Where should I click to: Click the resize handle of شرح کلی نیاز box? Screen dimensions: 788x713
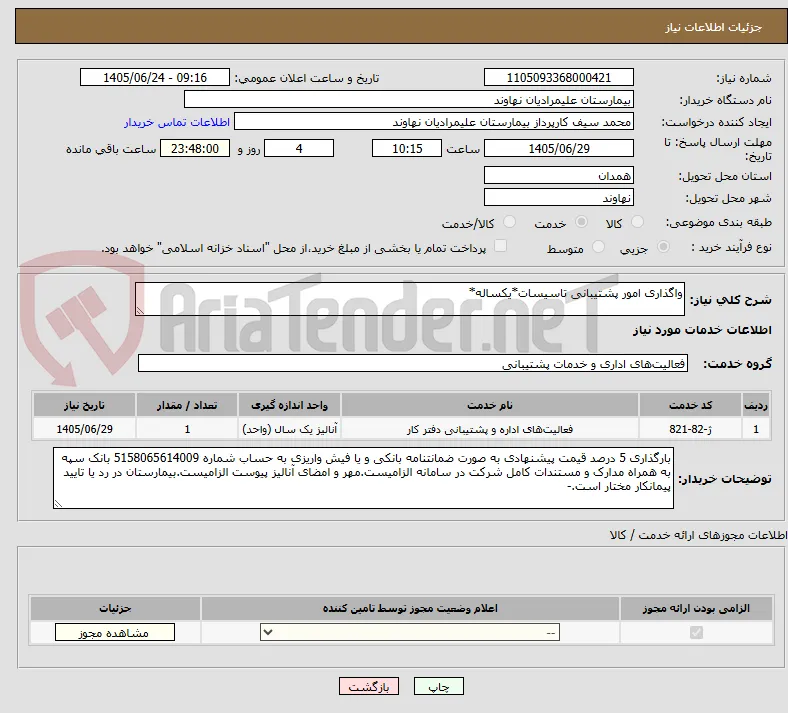point(140,311)
